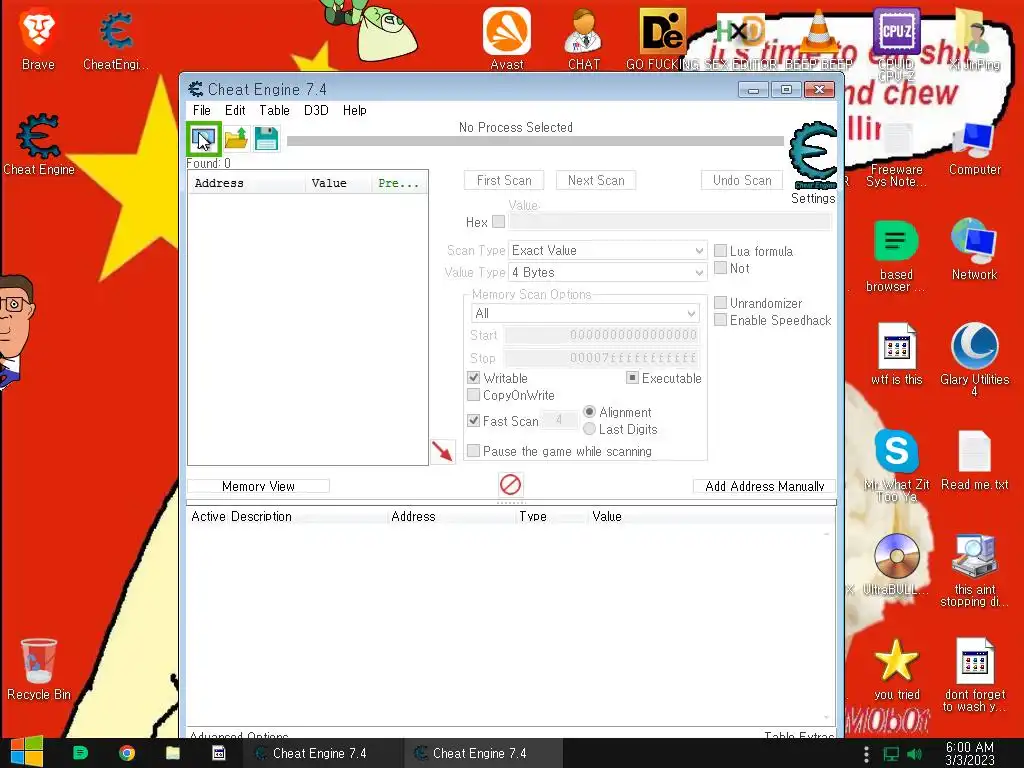1024x768 pixels.
Task: Open Chrome from the taskbar
Action: (127, 753)
